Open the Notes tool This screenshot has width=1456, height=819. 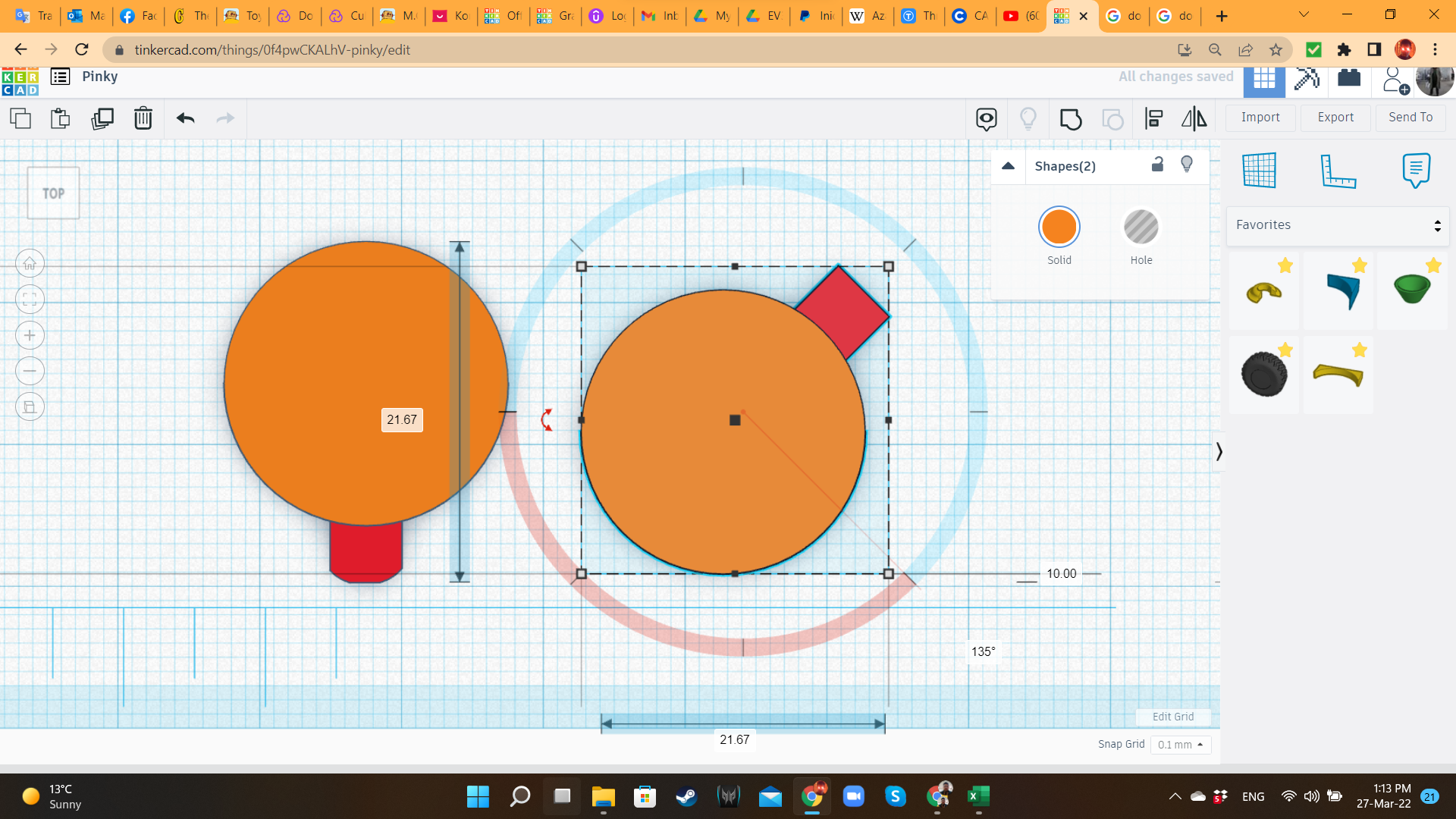click(1416, 171)
